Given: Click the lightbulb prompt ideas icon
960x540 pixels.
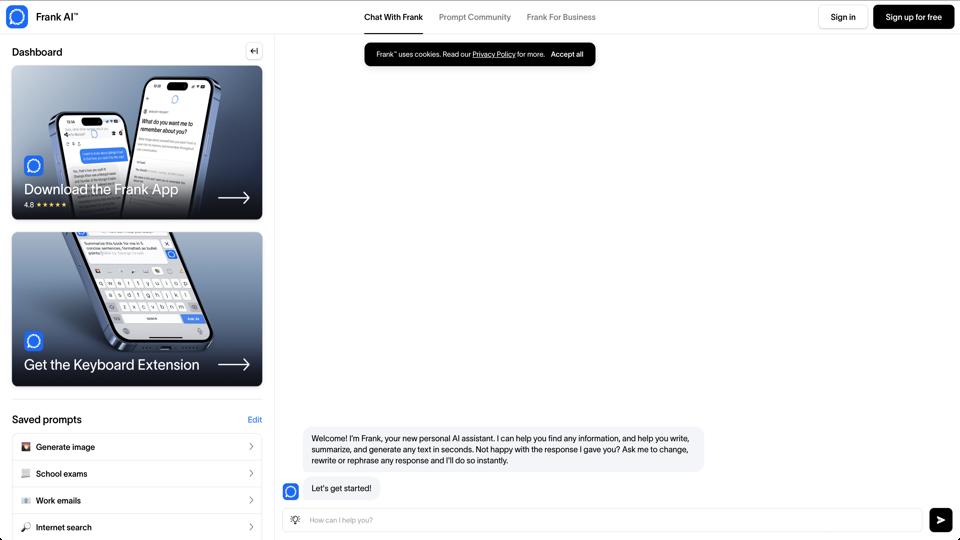Looking at the screenshot, I should point(295,520).
